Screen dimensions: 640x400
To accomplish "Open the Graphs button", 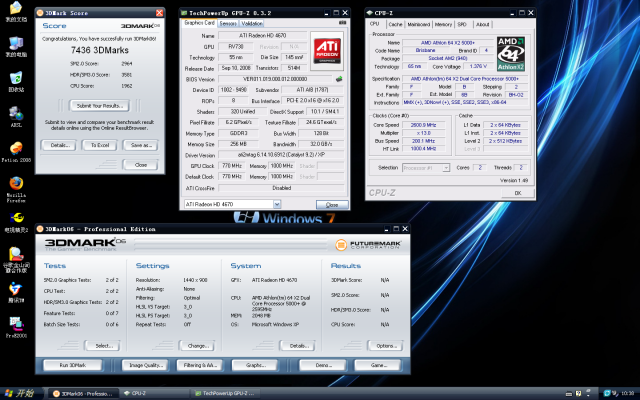I will click(256, 365).
